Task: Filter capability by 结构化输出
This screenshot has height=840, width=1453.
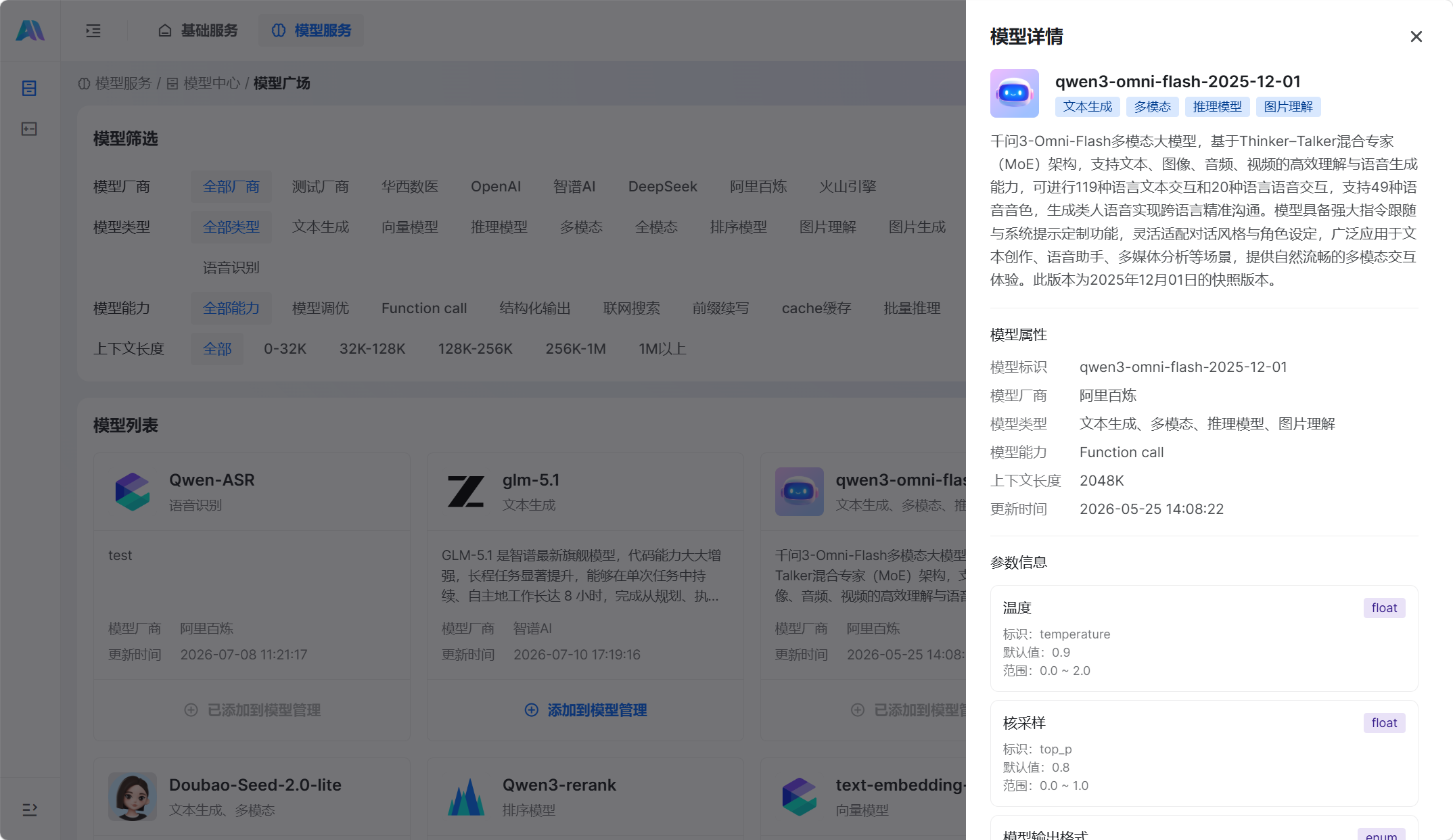Action: tap(535, 308)
